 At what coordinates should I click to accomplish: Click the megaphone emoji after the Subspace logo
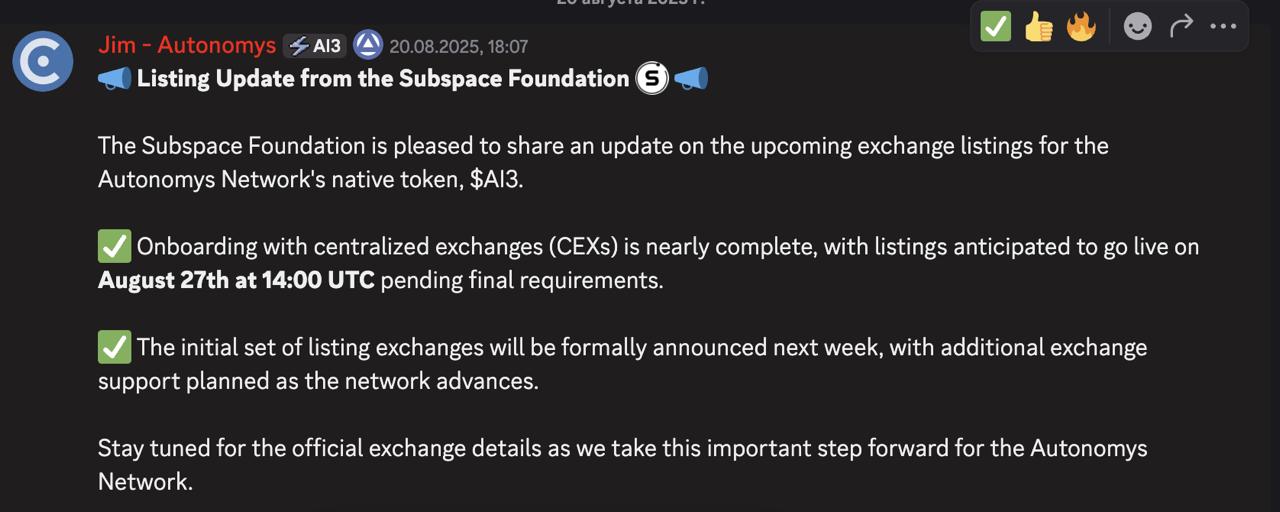click(691, 78)
